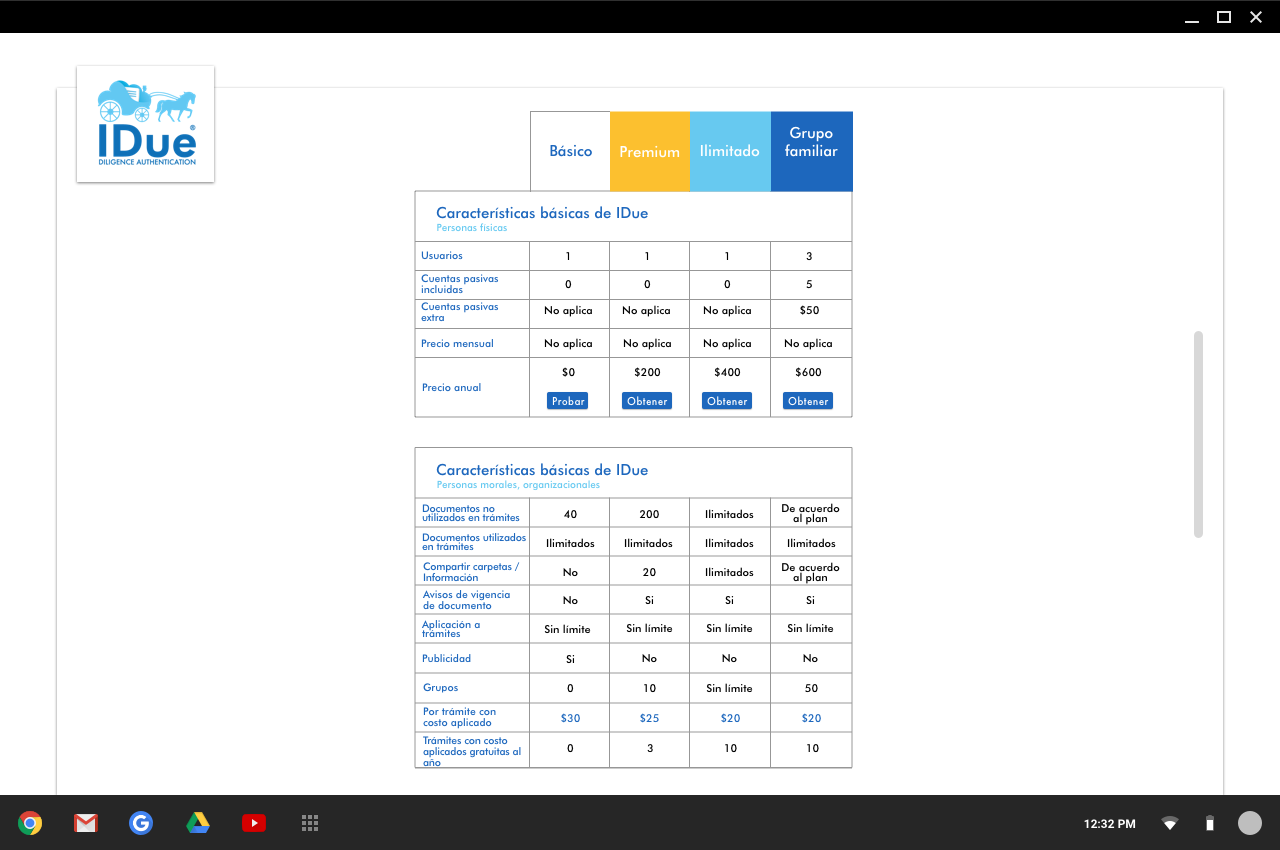
Task: Select the Ilimitado plan header
Action: pyautogui.click(x=730, y=151)
